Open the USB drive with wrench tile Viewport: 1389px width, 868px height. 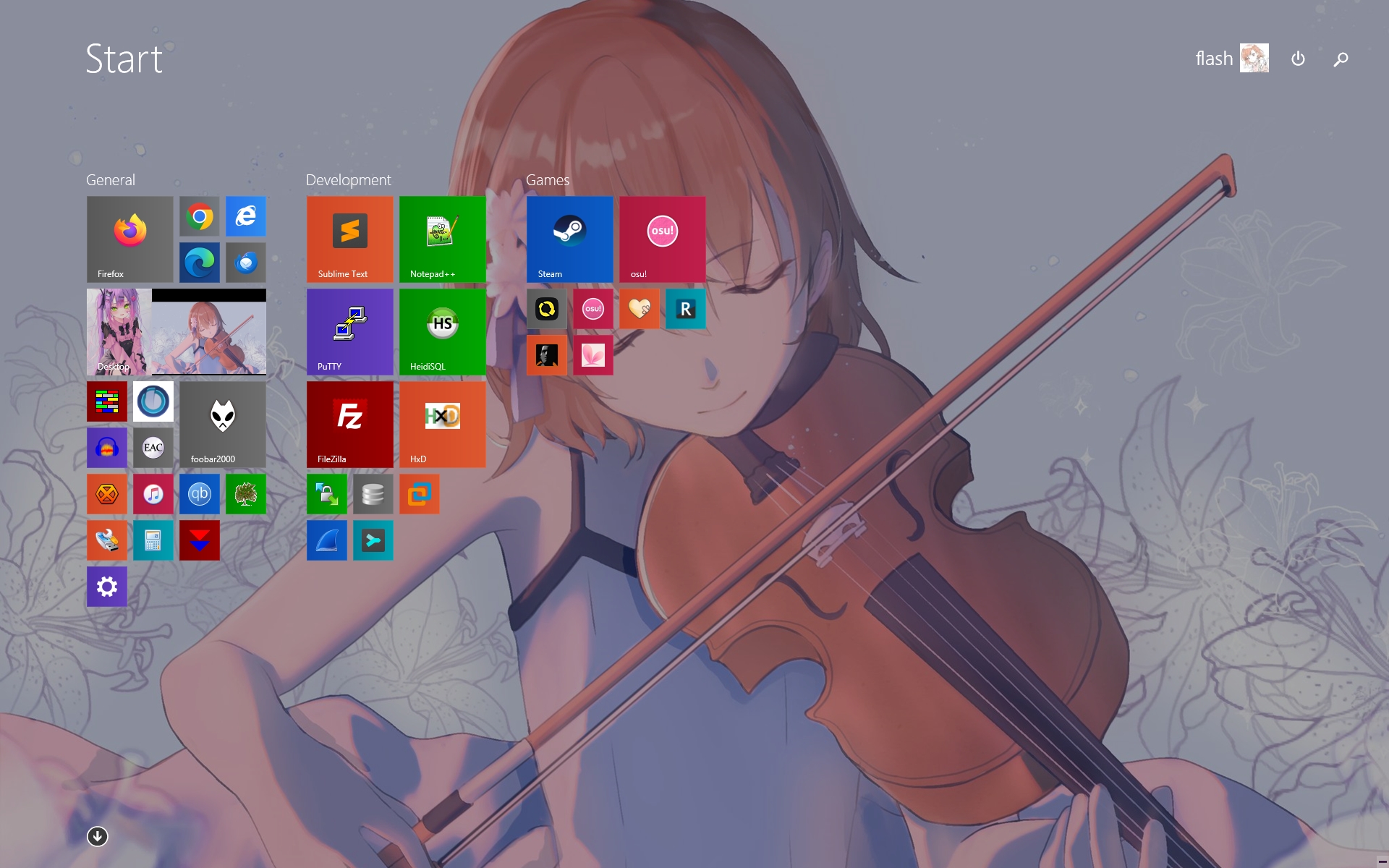click(x=107, y=540)
